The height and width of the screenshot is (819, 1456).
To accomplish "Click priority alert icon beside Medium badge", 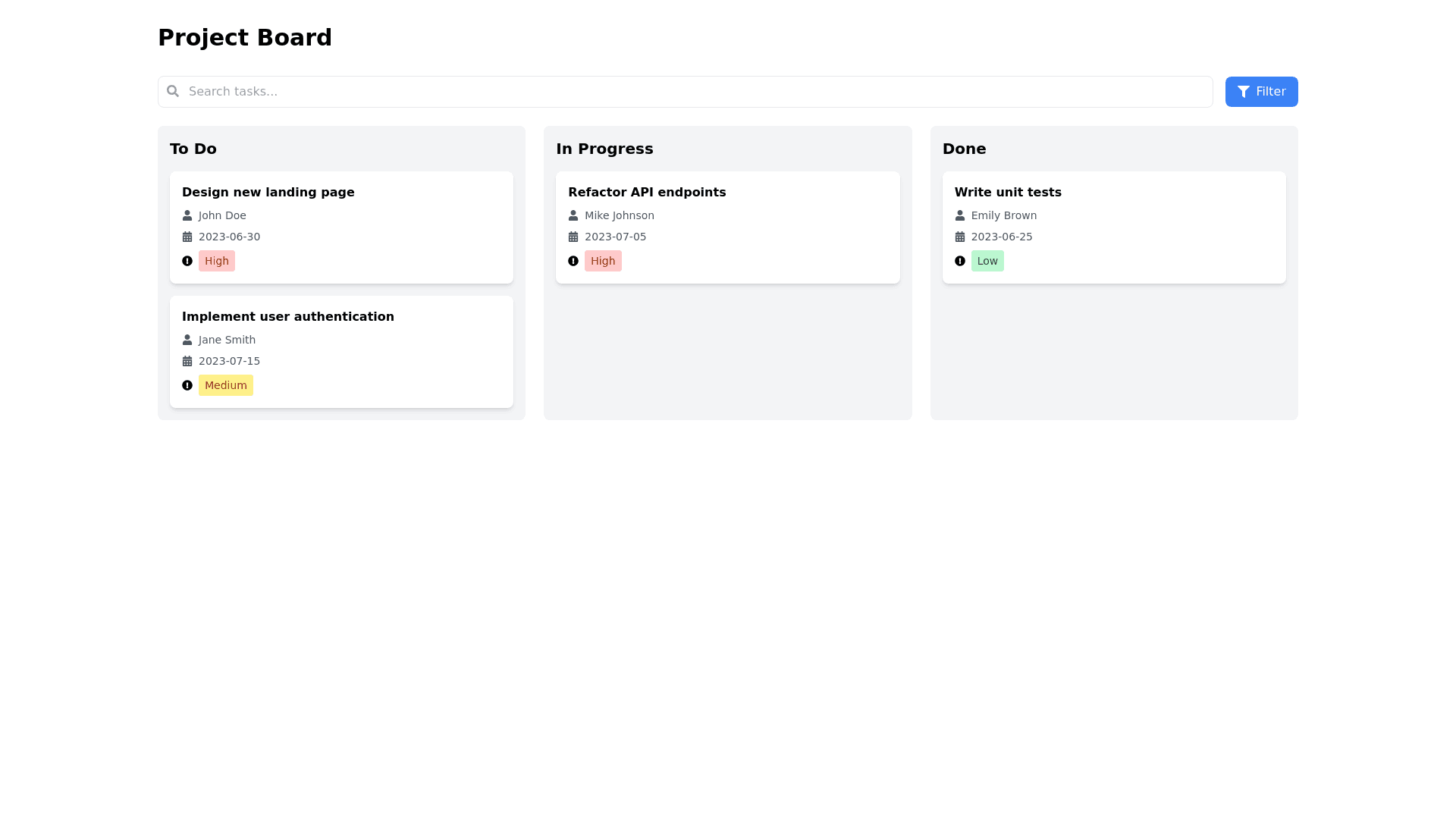I will [x=187, y=385].
